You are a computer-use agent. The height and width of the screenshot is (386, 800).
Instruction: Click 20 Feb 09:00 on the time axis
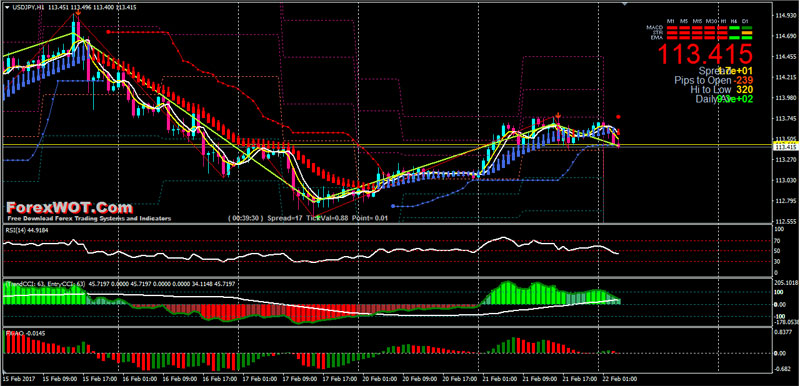[419, 380]
